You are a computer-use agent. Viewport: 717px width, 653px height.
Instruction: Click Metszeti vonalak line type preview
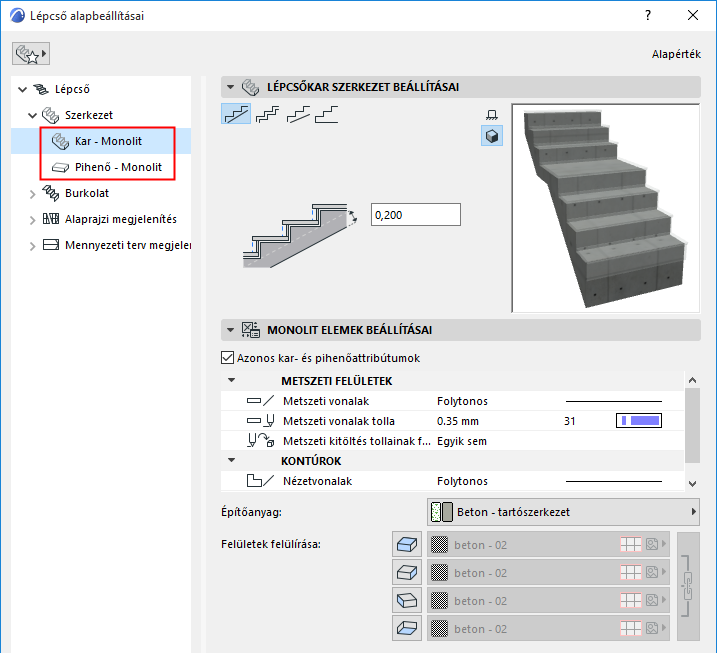(614, 401)
